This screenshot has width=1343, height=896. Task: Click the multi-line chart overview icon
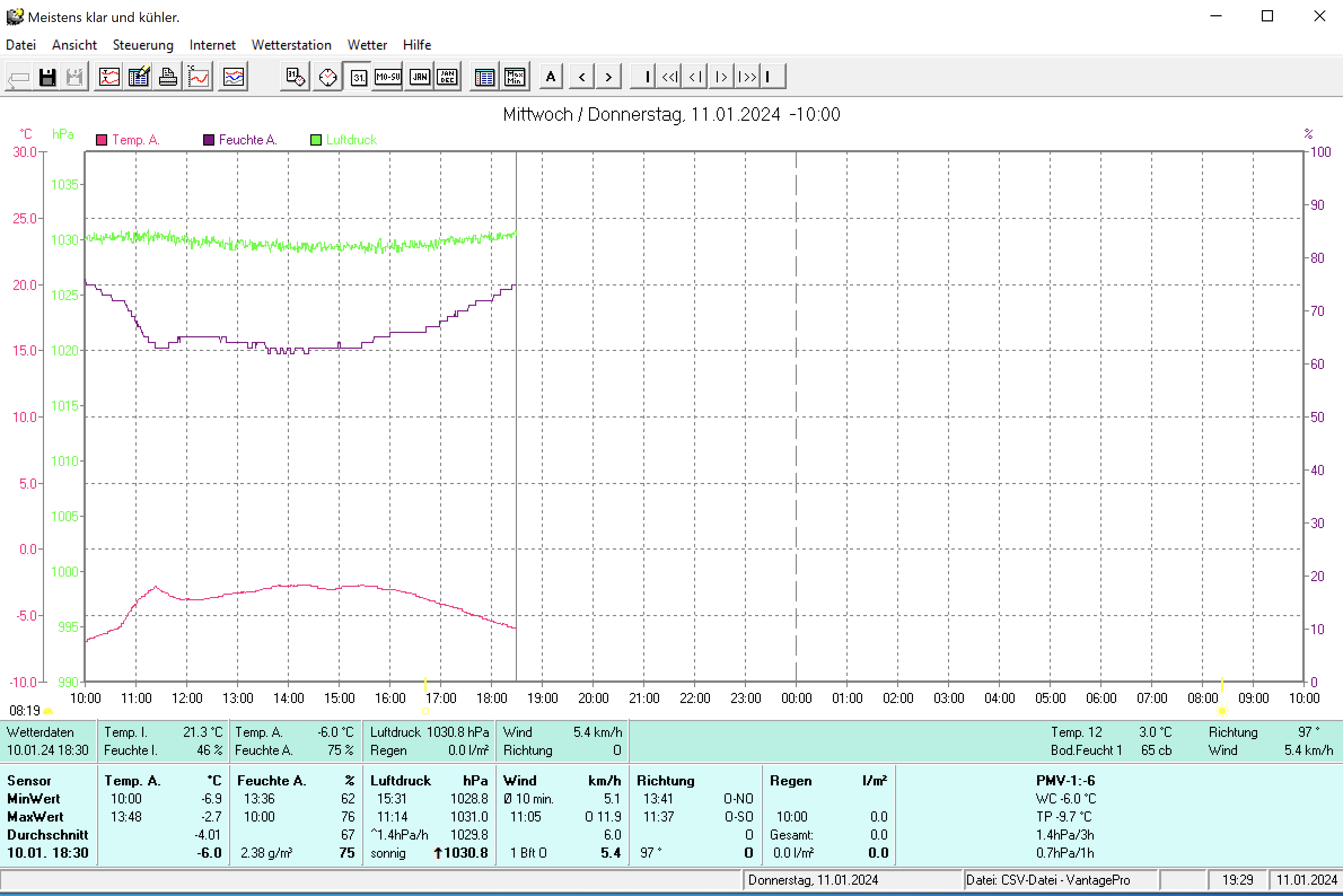tap(233, 77)
